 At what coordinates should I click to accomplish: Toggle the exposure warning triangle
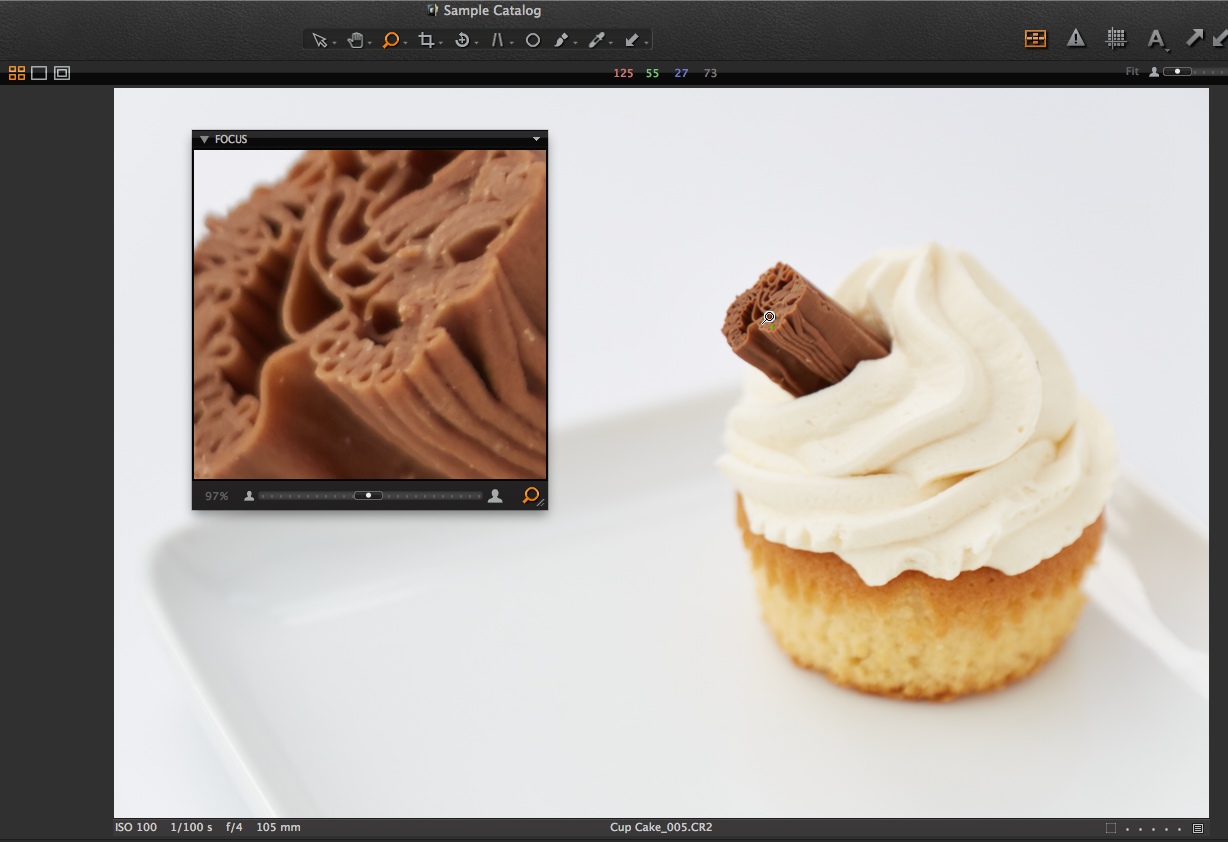pyautogui.click(x=1076, y=39)
